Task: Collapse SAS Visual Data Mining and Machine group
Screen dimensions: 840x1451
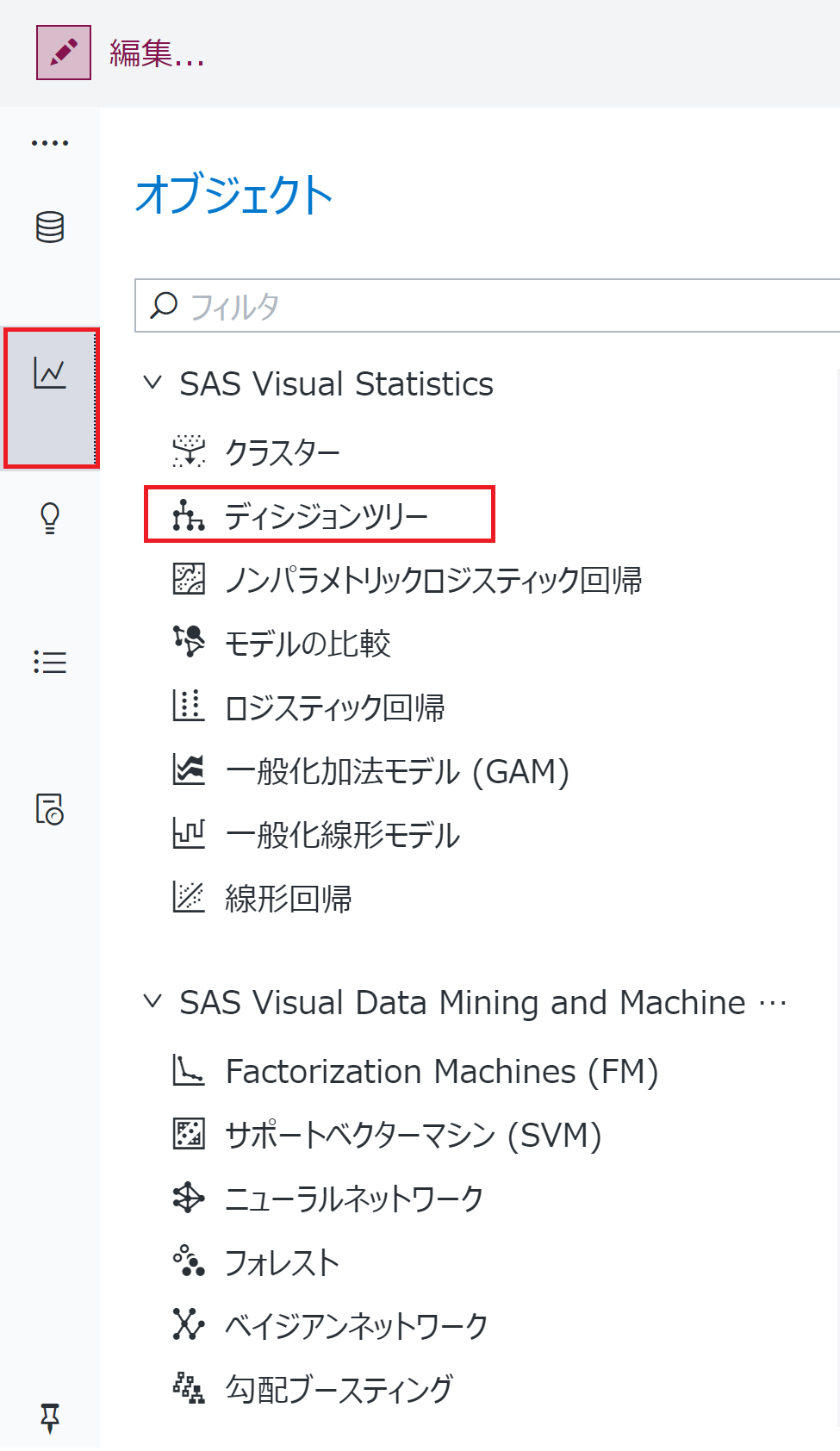Action: click(152, 1001)
